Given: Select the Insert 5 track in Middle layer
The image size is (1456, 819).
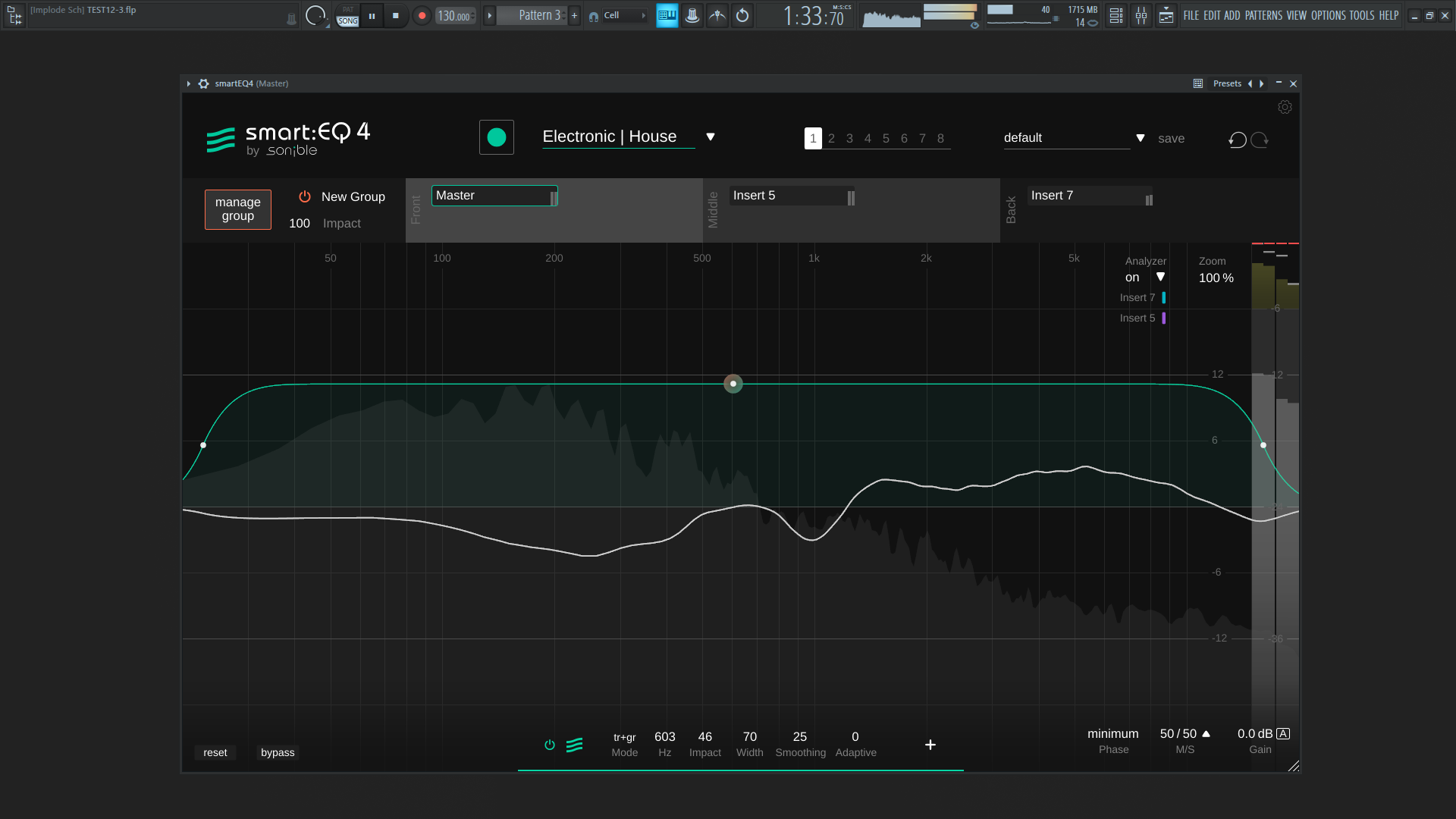Looking at the screenshot, I should click(792, 196).
